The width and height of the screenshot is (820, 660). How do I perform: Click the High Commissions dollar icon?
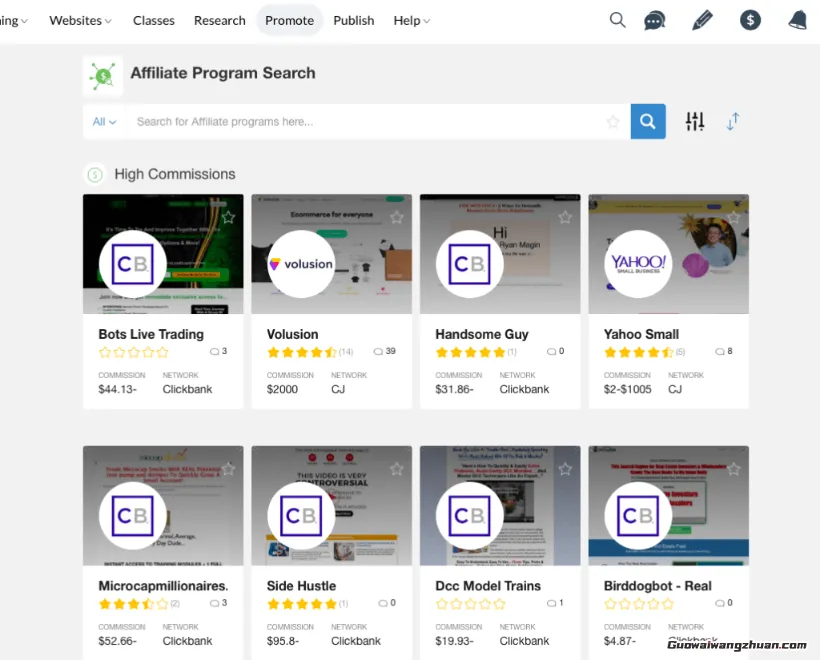(x=95, y=174)
